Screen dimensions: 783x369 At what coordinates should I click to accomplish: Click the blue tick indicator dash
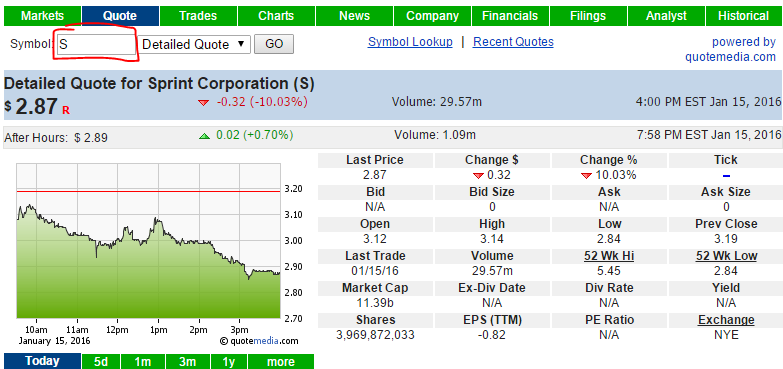(x=726, y=176)
